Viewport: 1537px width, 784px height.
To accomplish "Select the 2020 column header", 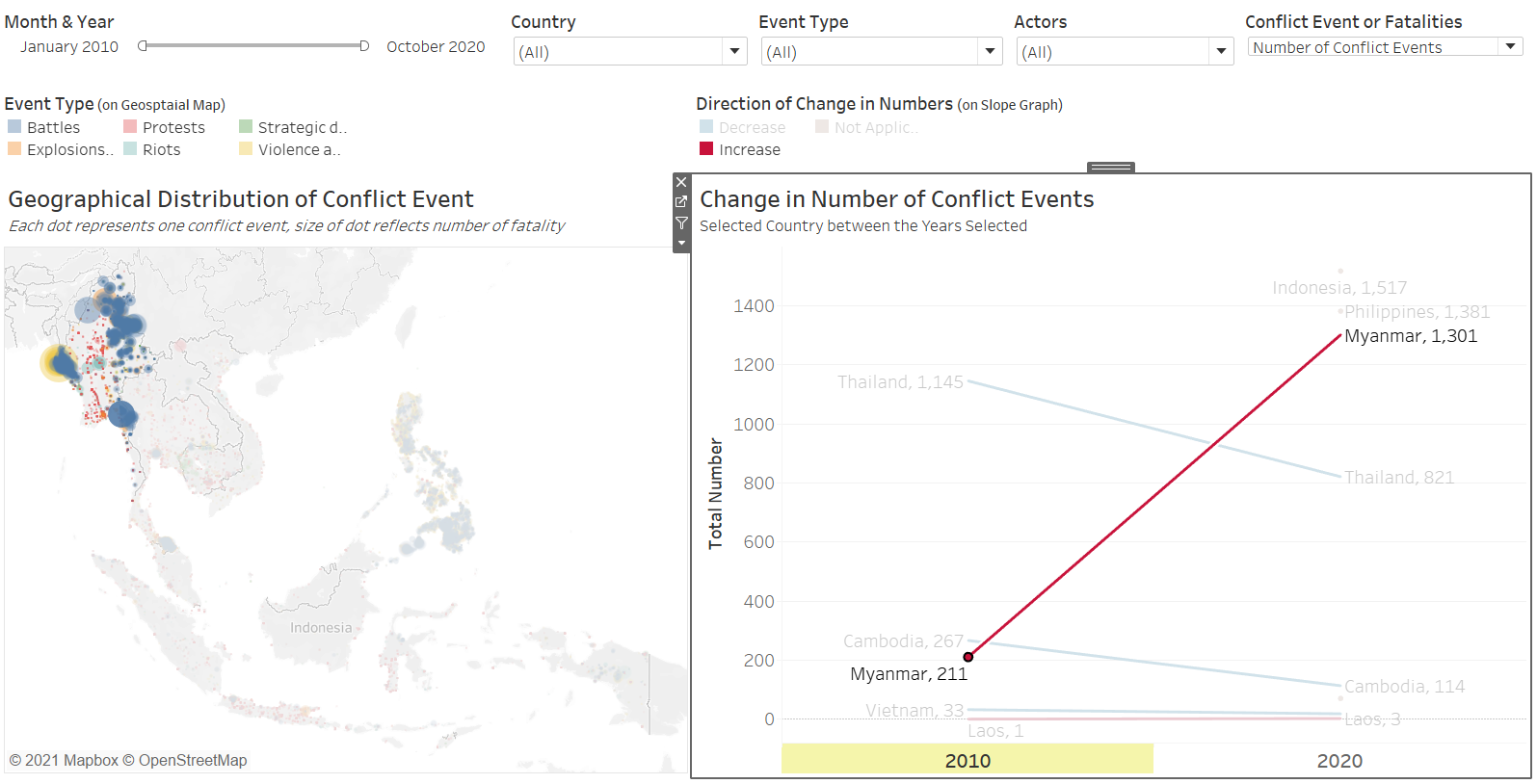I will click(1339, 760).
